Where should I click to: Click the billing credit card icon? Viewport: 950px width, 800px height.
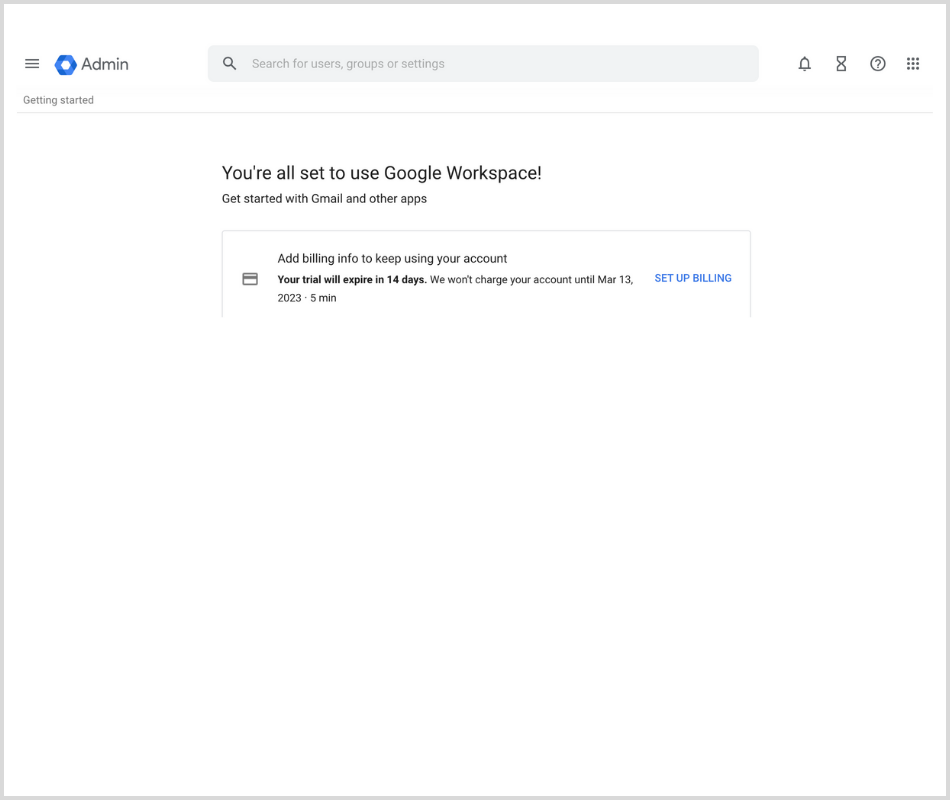[x=250, y=279]
